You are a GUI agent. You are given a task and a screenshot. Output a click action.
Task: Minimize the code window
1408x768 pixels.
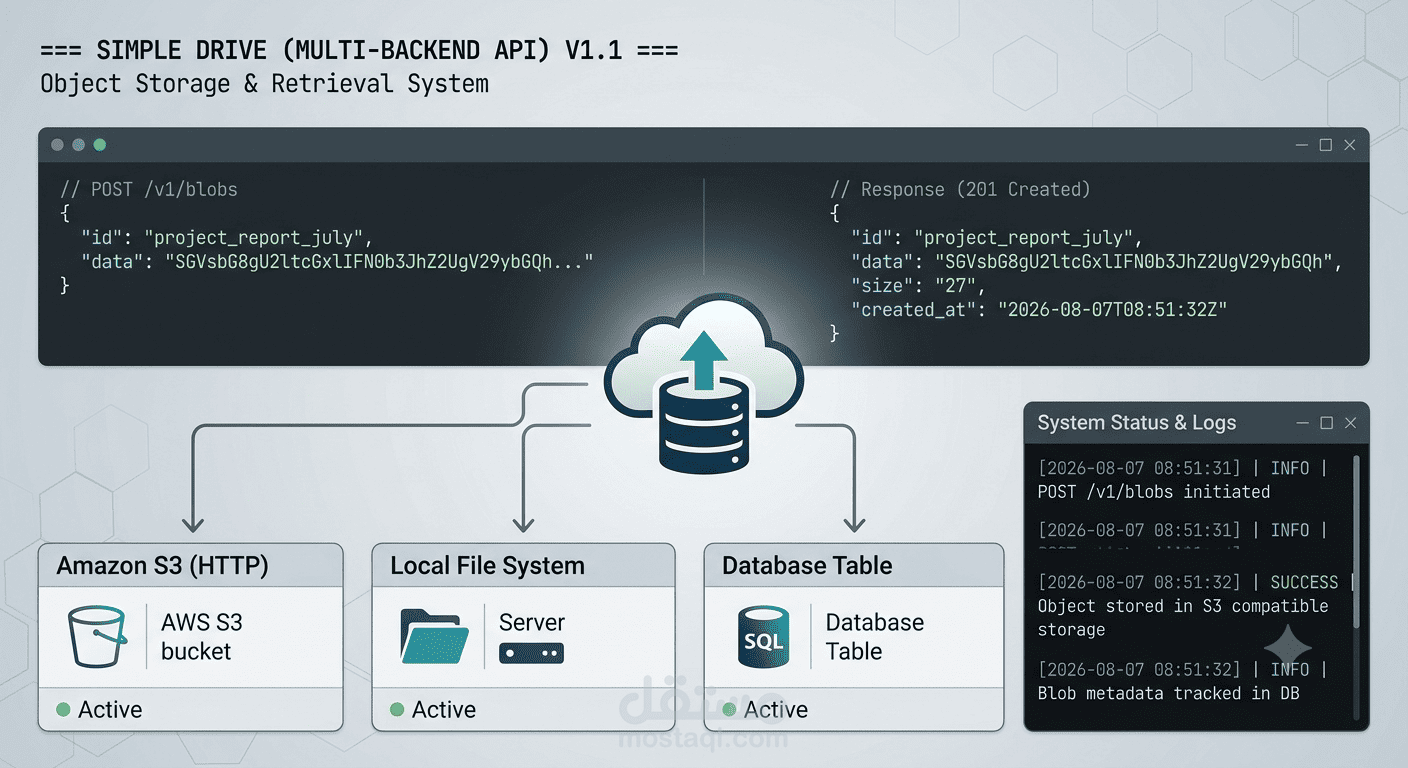(x=1302, y=145)
